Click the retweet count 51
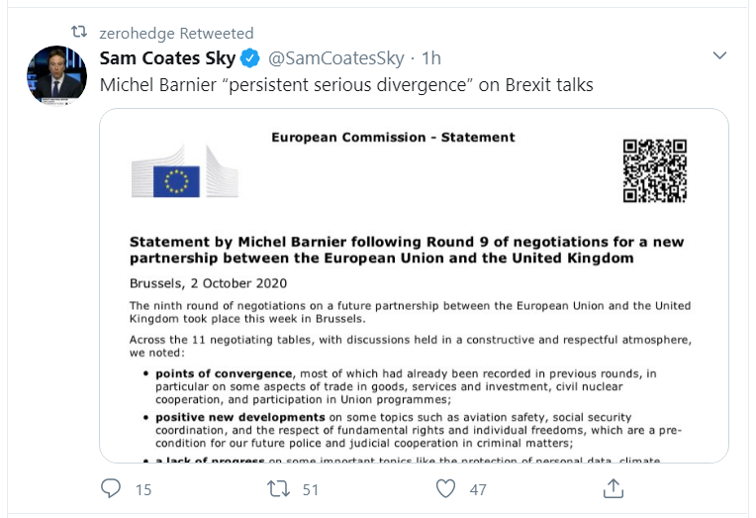 click(x=311, y=489)
